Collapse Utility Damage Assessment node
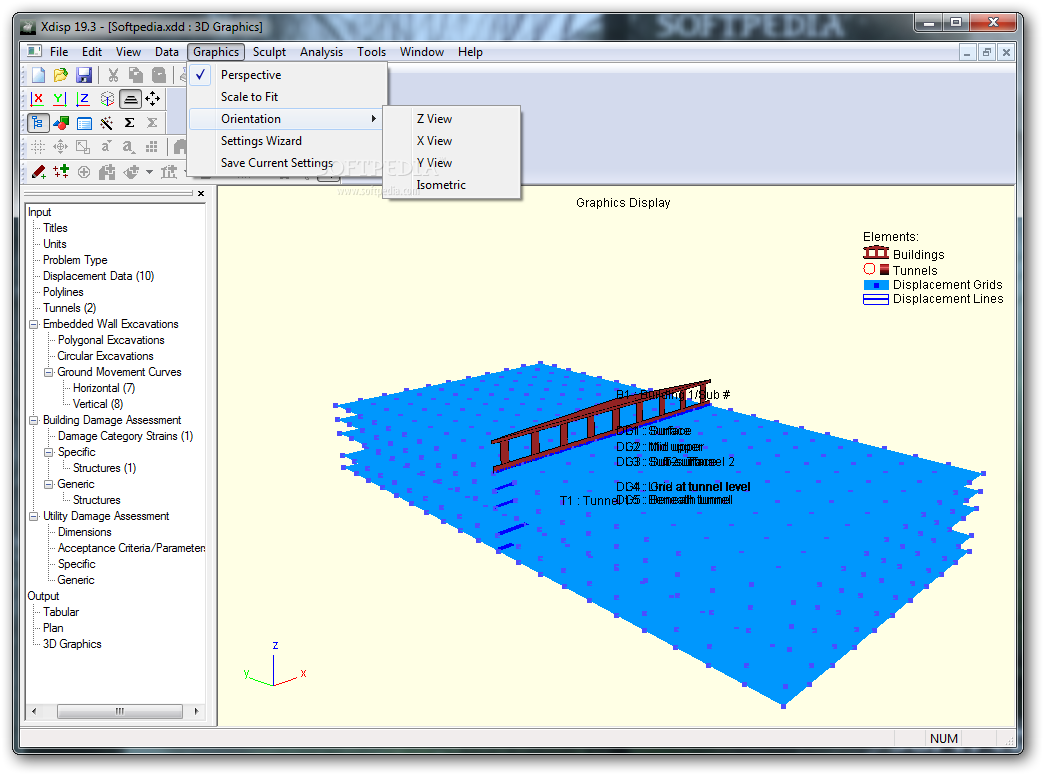 (33, 516)
